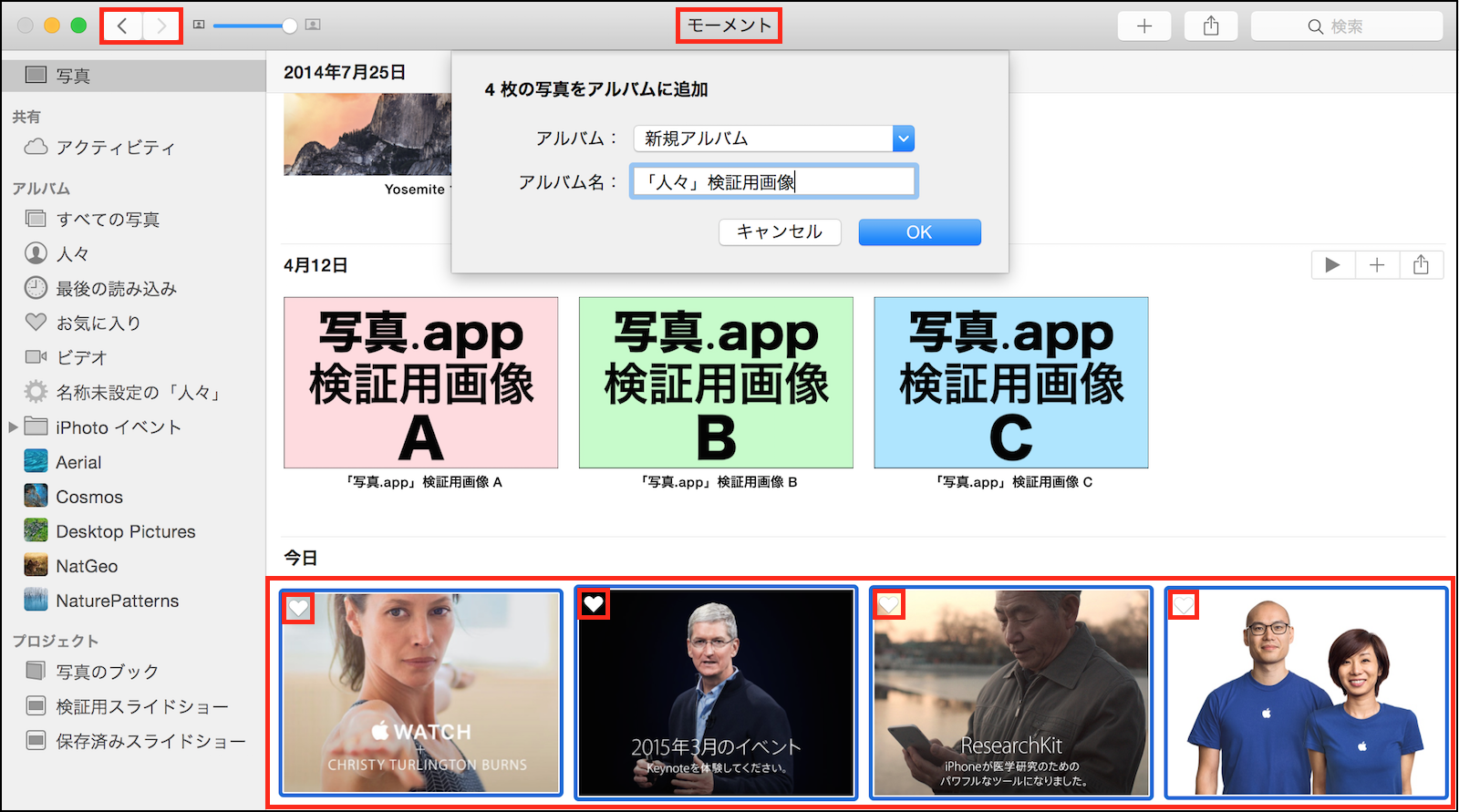This screenshot has width=1459, height=812.
Task: Share the 4月12日 moment photos
Action: [1421, 265]
